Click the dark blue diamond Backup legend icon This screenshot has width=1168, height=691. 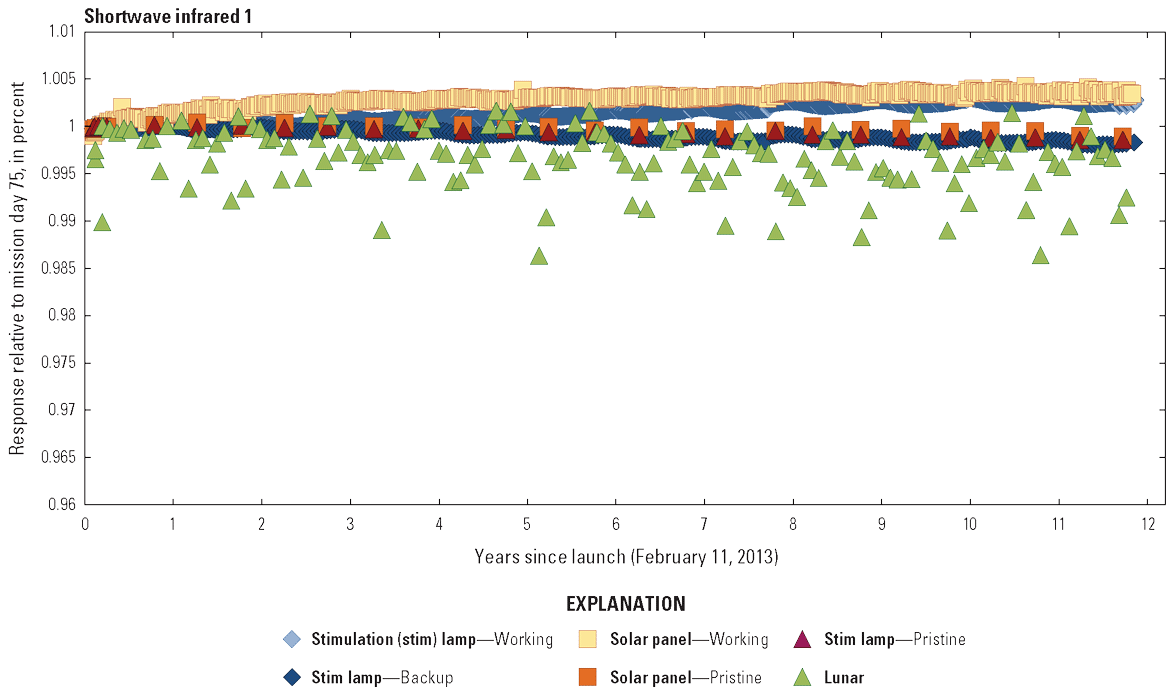click(x=292, y=677)
